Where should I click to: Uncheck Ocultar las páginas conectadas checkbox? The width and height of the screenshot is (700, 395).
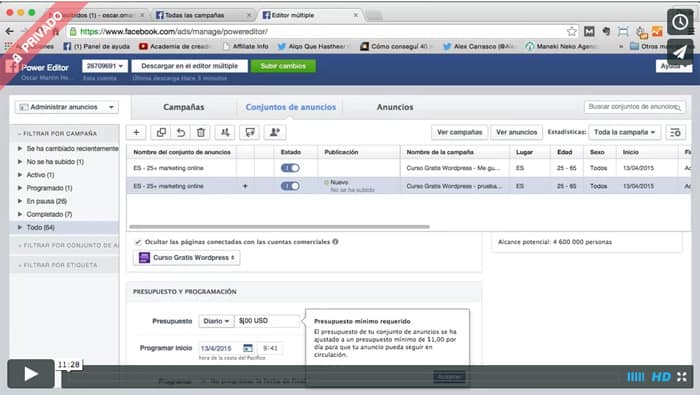[x=138, y=242]
